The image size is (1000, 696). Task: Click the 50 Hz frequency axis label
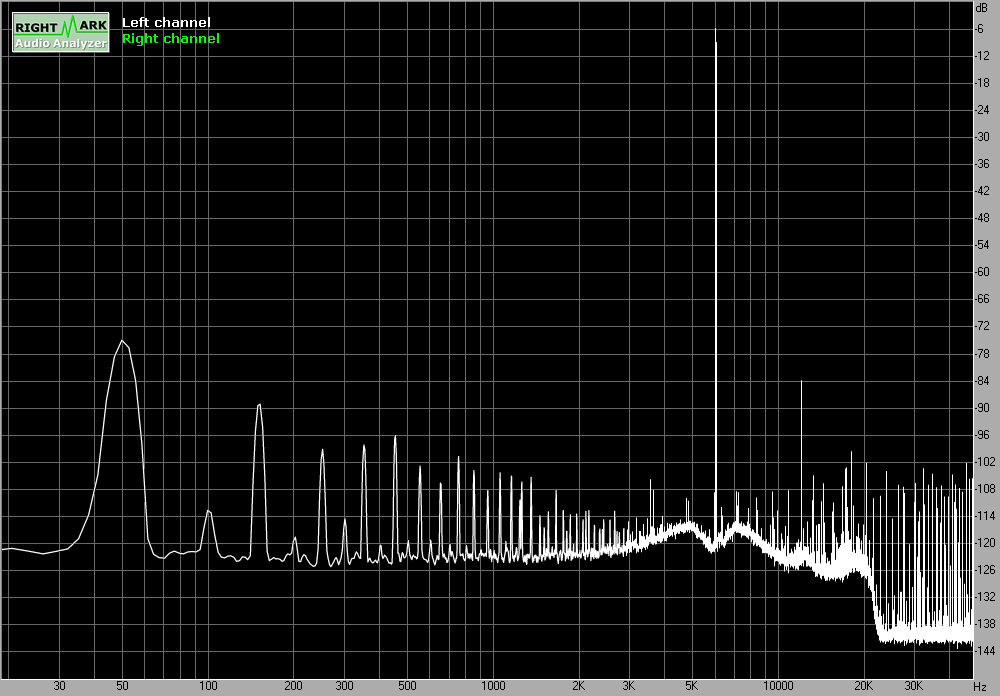click(122, 686)
